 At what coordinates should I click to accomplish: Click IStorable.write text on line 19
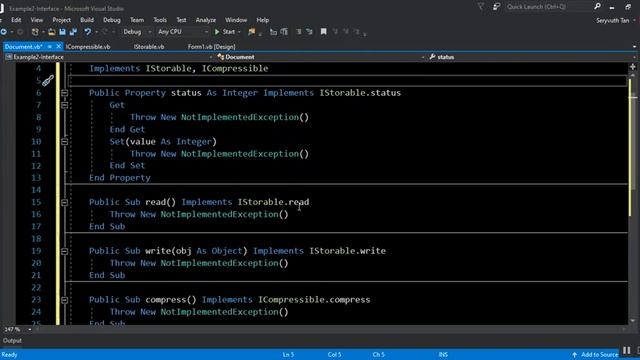coord(347,251)
